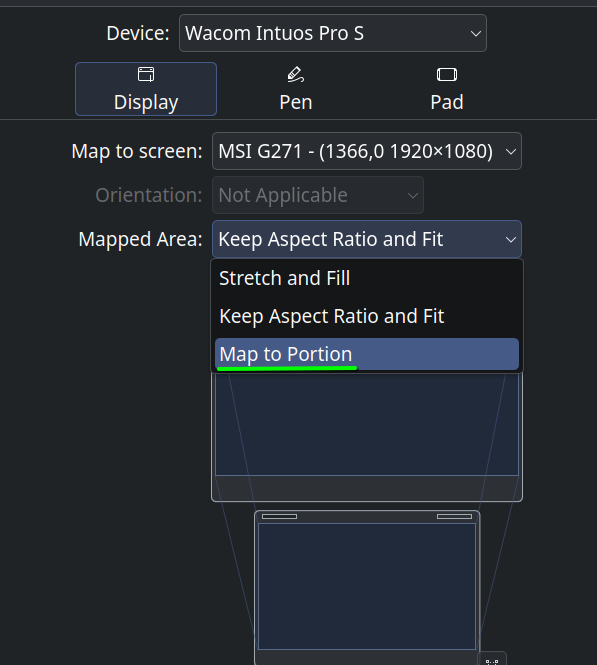
Task: Choose Stretch and Fill option
Action: (x=367, y=278)
